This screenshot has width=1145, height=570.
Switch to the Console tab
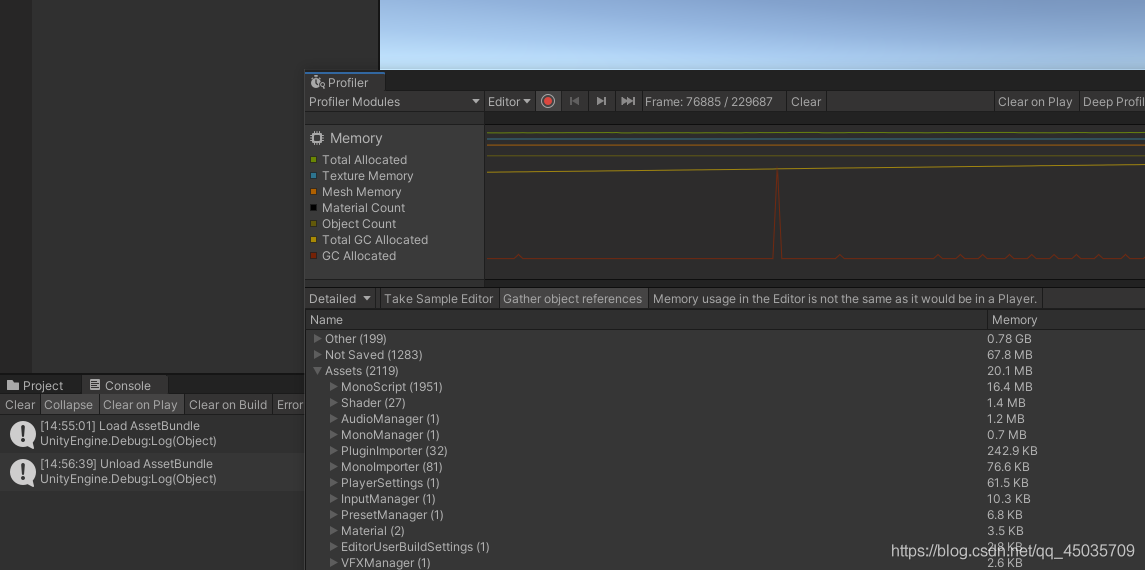[x=126, y=385]
